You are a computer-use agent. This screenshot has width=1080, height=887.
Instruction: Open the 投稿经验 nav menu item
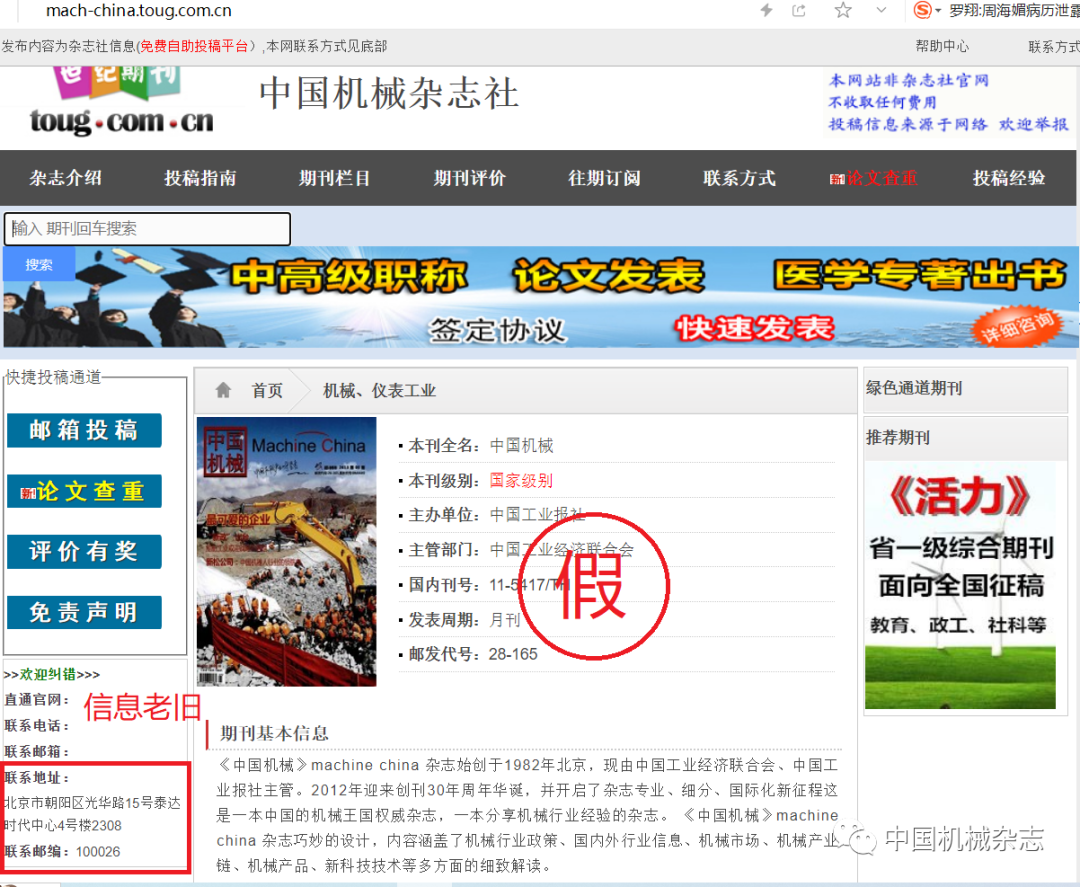click(x=1009, y=178)
